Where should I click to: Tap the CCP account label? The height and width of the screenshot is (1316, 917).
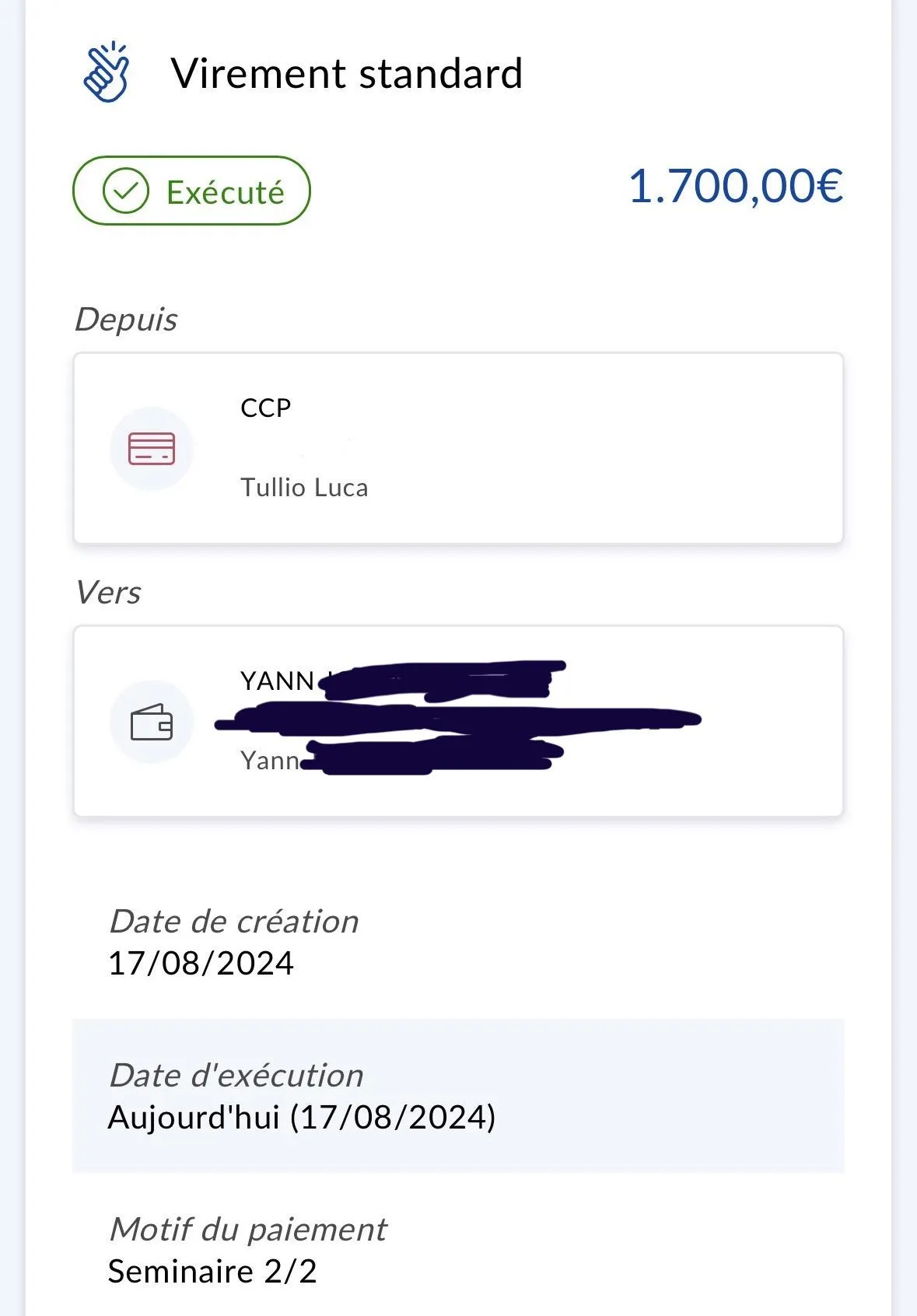click(x=266, y=408)
